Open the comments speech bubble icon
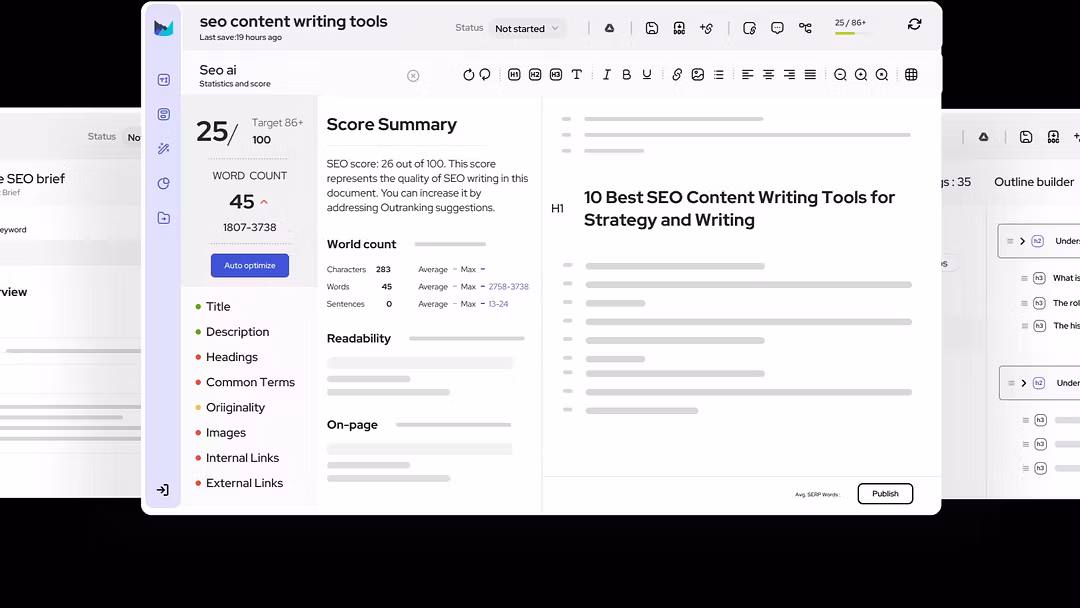This screenshot has width=1080, height=608. click(x=777, y=28)
